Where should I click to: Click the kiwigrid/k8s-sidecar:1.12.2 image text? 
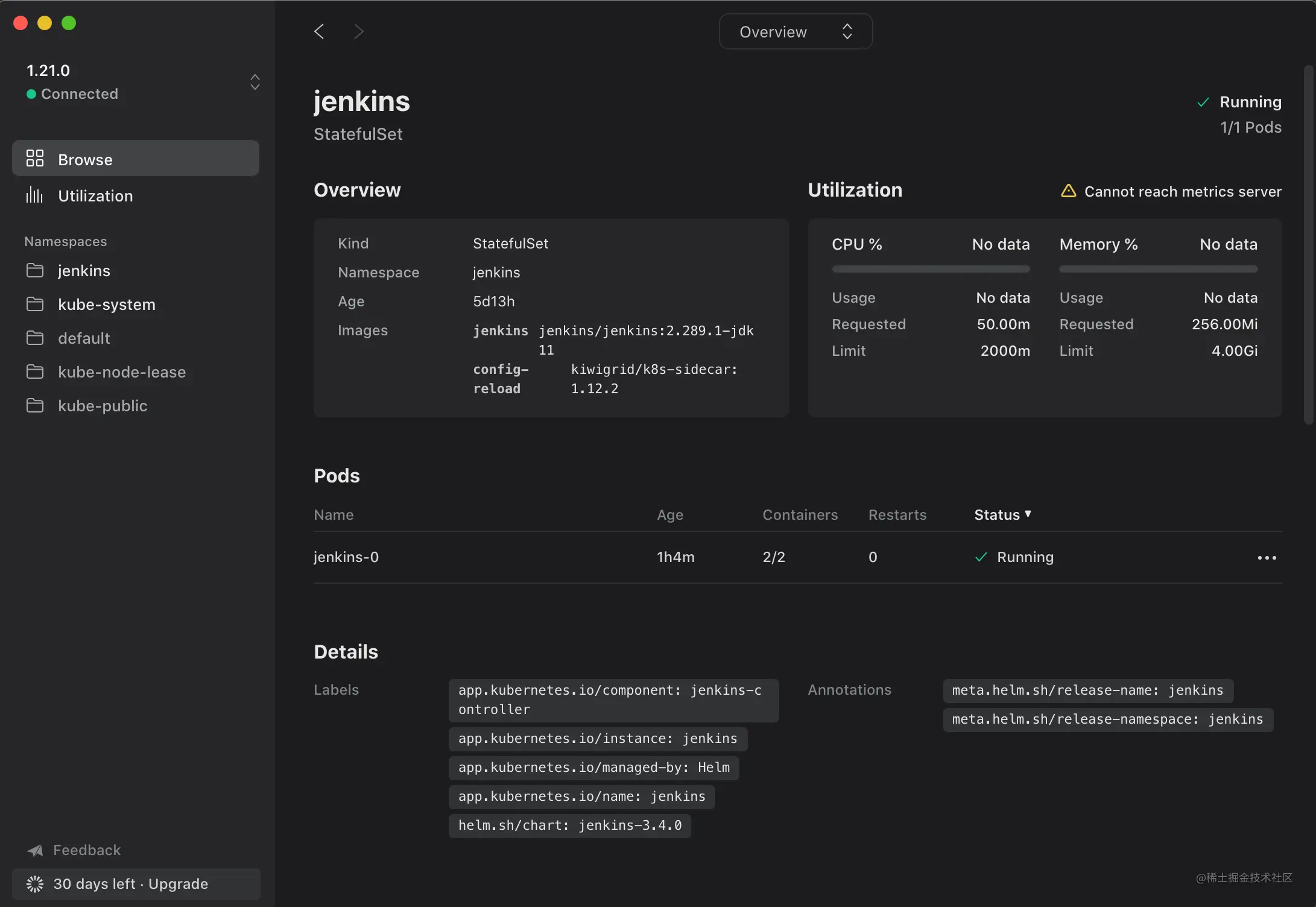(x=654, y=379)
